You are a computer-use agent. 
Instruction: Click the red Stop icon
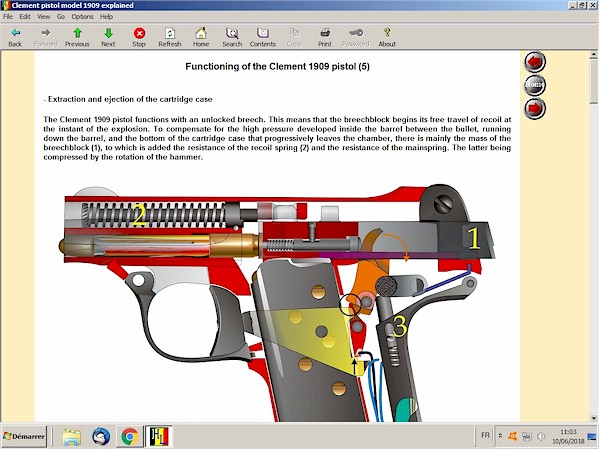click(x=139, y=38)
